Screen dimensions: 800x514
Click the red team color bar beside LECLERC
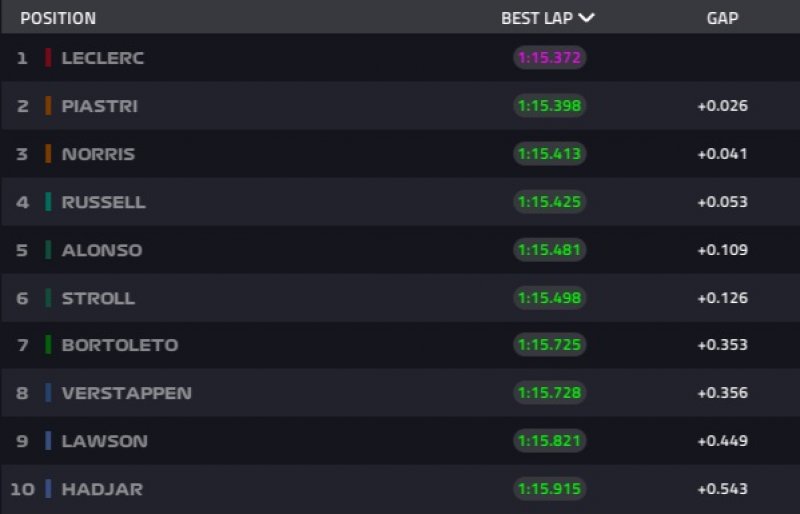pos(48,58)
